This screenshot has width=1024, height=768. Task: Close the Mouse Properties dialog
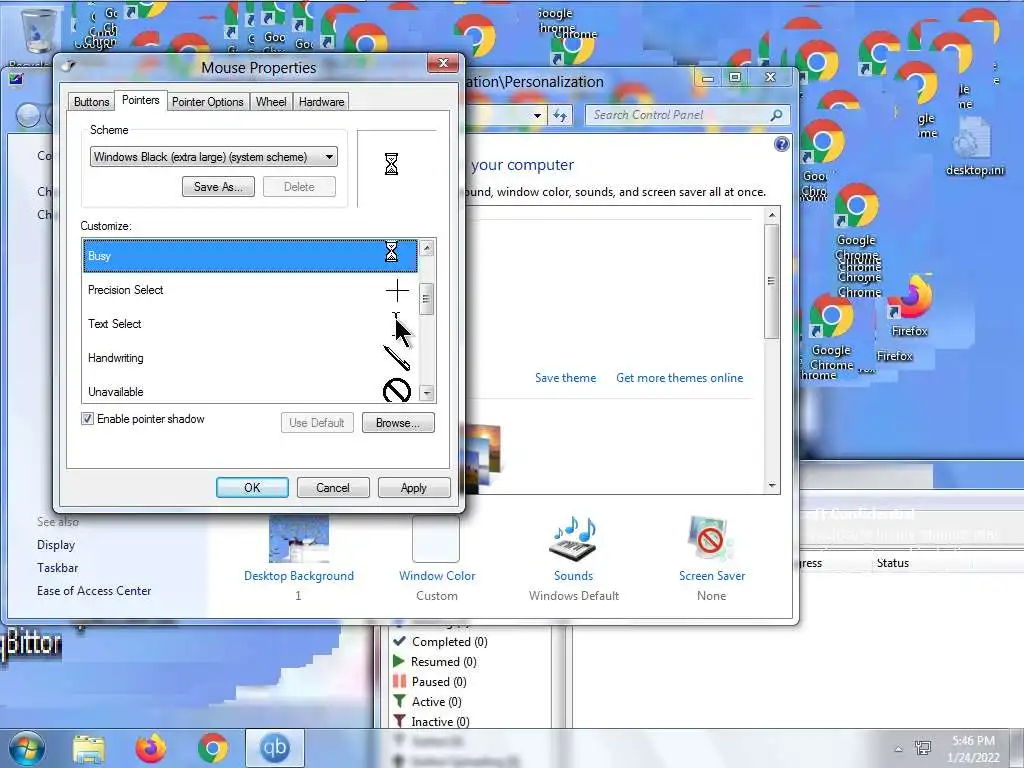(x=443, y=63)
